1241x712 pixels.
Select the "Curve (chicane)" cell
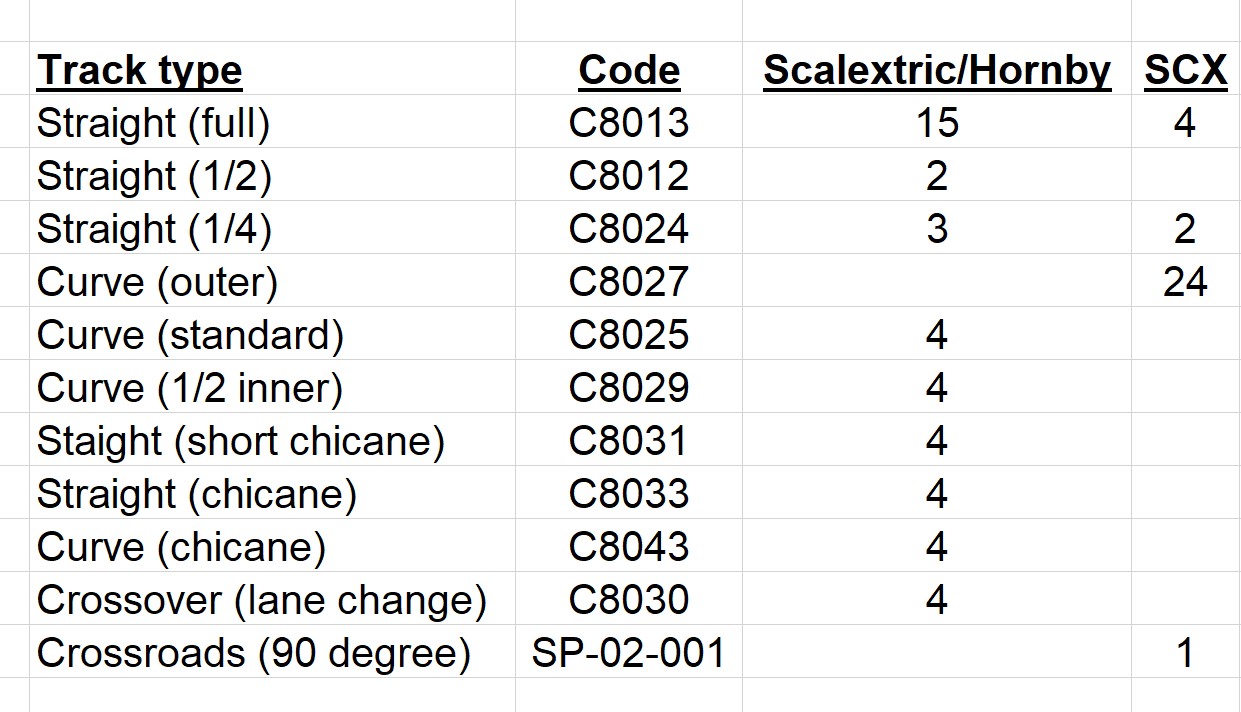point(181,547)
